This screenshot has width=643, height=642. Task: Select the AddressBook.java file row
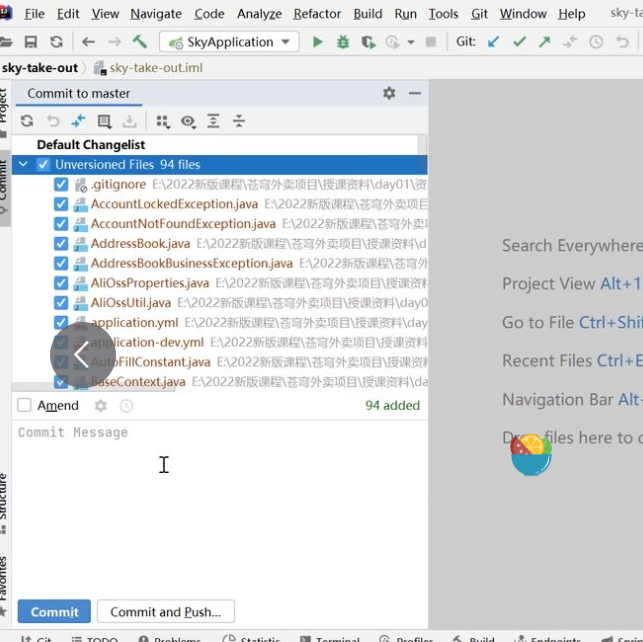coord(219,244)
